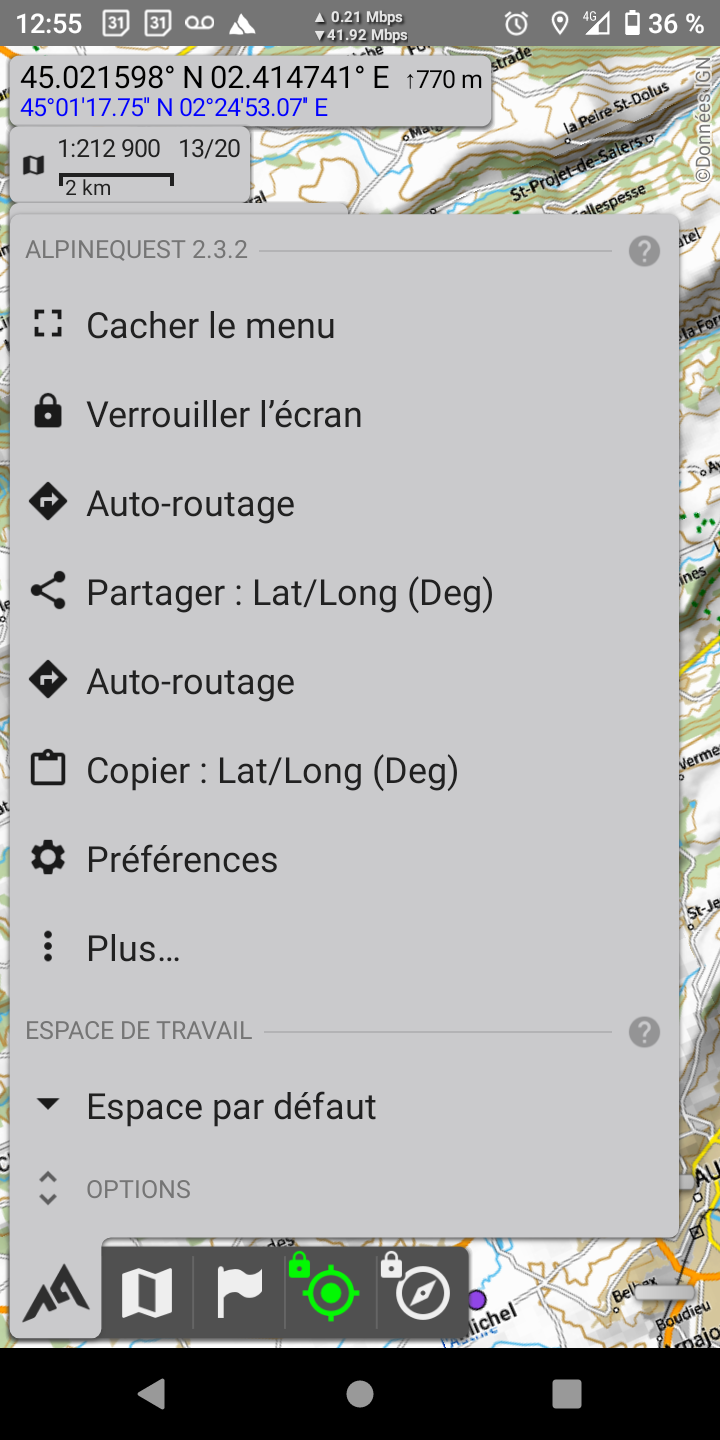
Task: Tap the help icon beside AlpineQuest 2.3.2
Action: click(x=644, y=251)
